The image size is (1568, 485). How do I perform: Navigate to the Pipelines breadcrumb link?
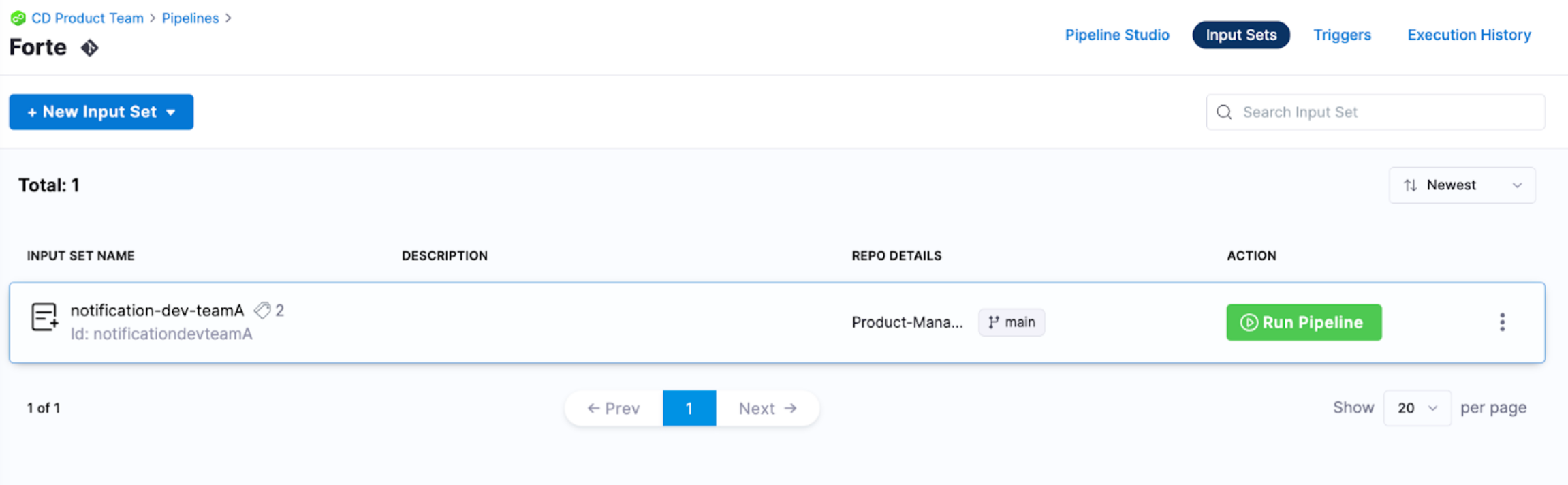[x=190, y=18]
